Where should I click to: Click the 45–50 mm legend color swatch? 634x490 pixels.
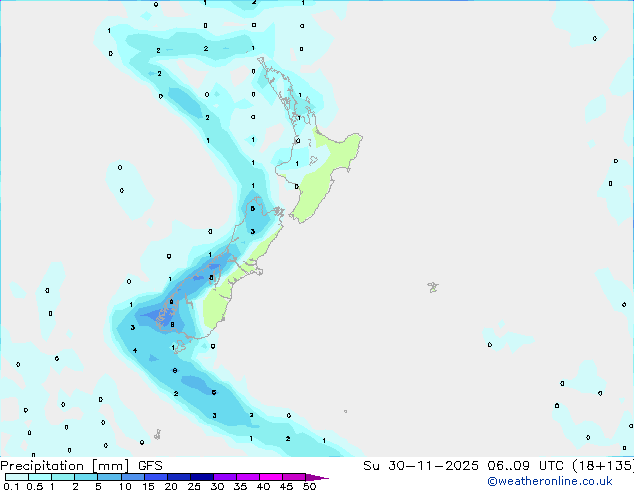pyautogui.click(x=294, y=477)
